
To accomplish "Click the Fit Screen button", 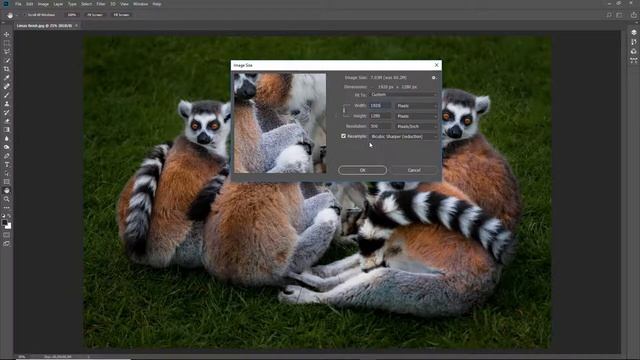I will point(95,15).
